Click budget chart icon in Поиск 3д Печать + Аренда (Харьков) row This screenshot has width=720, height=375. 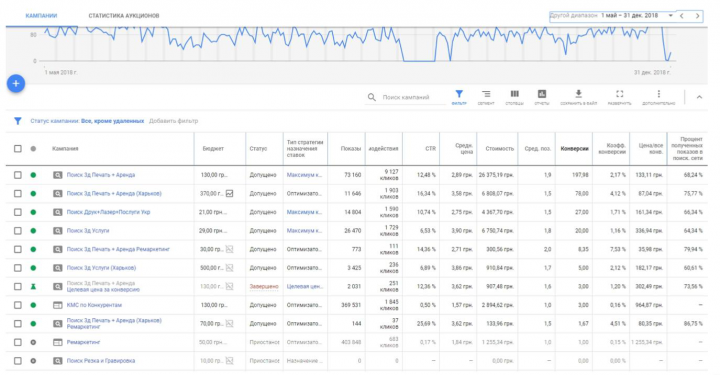(229, 194)
